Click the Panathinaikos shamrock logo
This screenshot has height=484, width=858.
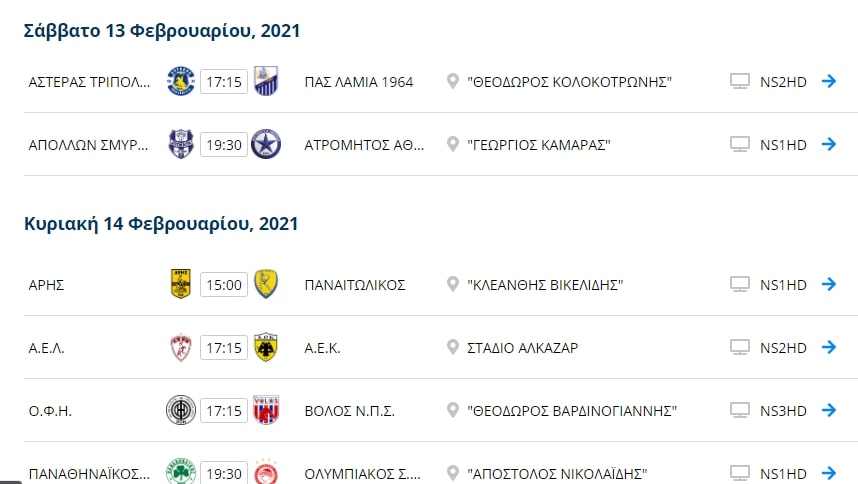click(x=181, y=472)
